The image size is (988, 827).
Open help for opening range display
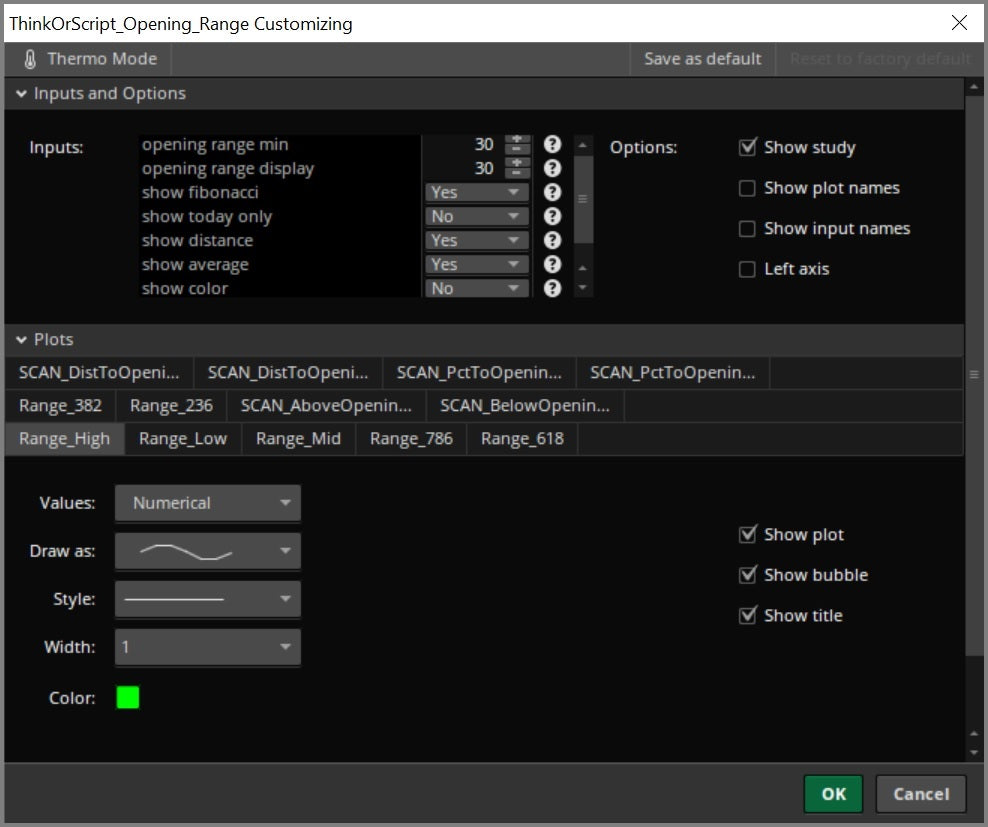(x=552, y=168)
